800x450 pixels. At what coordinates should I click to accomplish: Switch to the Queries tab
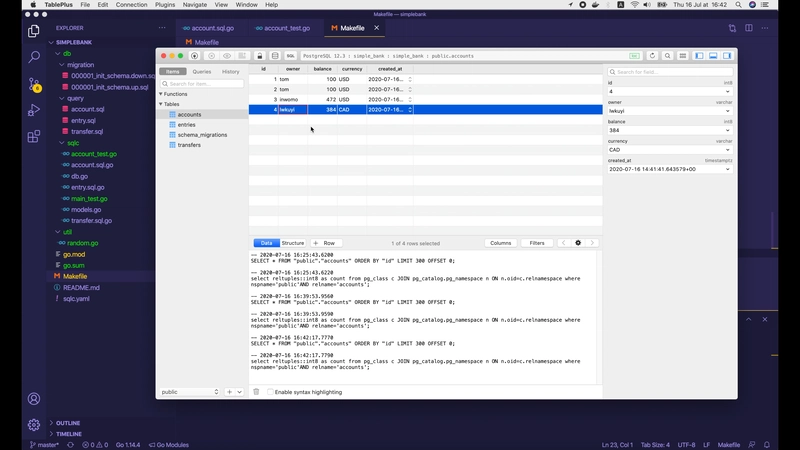[x=202, y=71]
